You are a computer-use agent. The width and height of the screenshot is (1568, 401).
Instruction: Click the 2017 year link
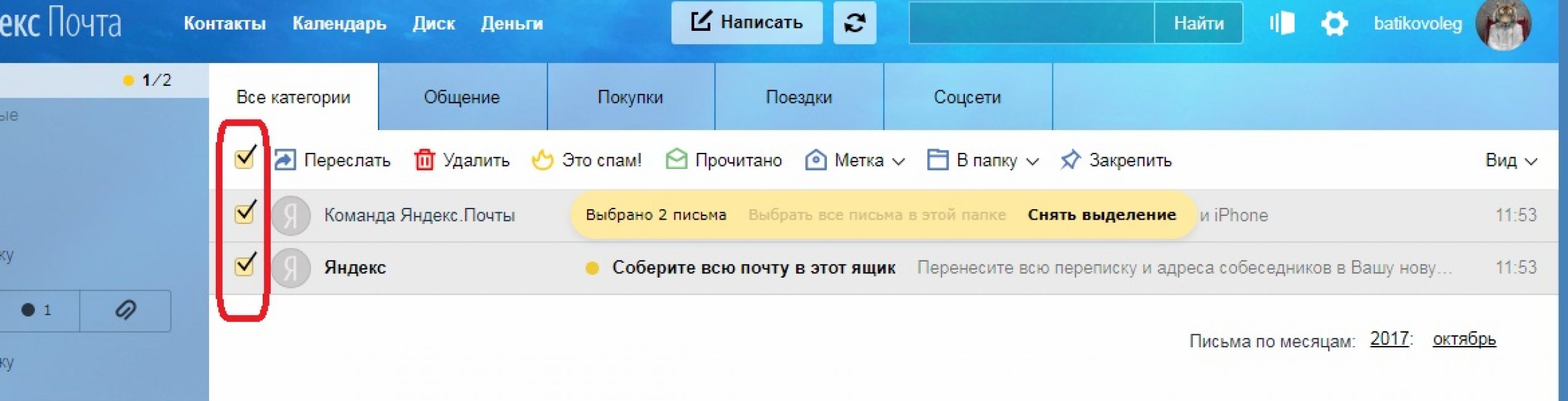[1389, 339]
